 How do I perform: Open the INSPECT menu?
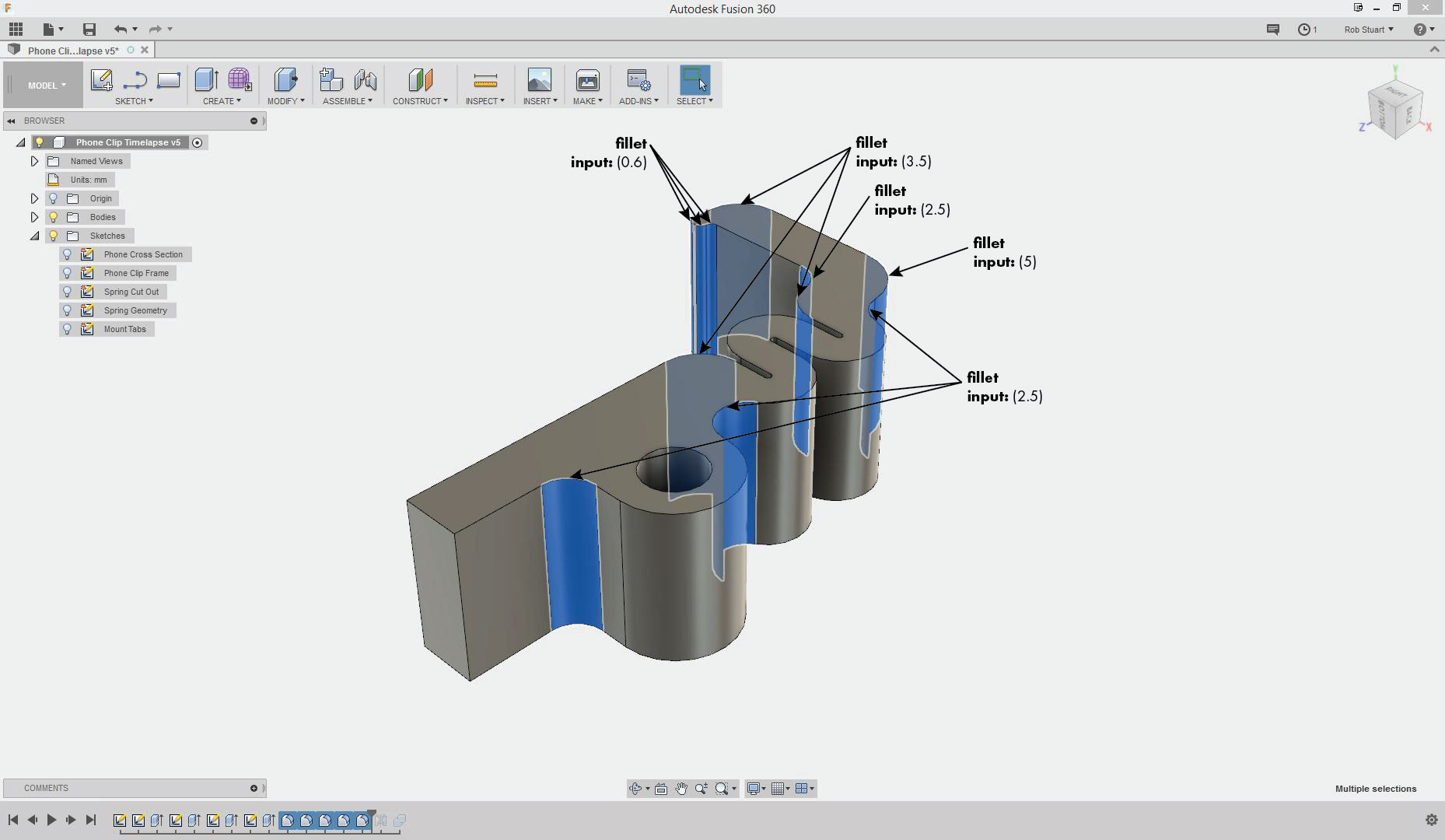pyautogui.click(x=485, y=101)
